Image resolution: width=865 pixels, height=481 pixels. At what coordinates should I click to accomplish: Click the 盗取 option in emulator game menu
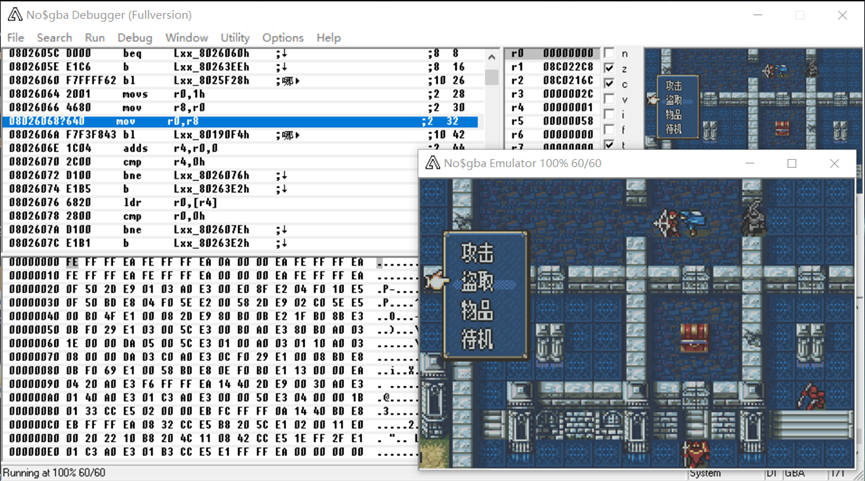click(477, 282)
